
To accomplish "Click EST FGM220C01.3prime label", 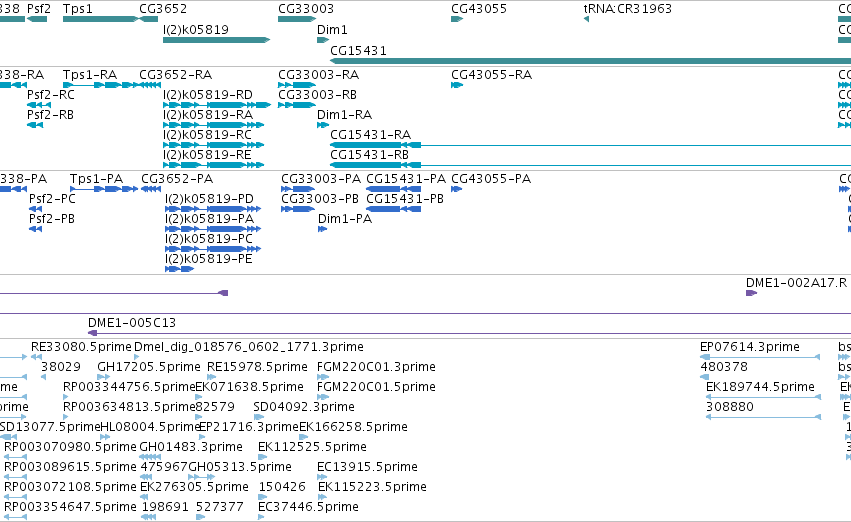I will (x=376, y=367).
